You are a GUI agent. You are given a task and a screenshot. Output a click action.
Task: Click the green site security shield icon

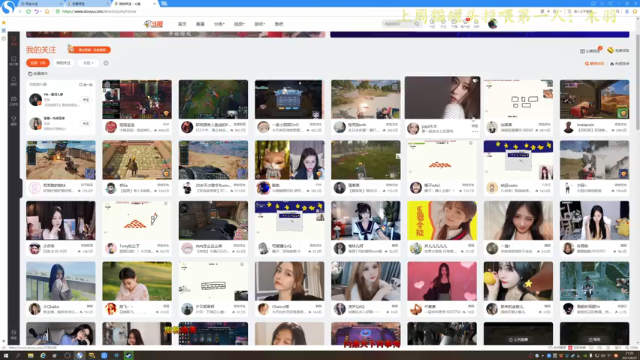coord(58,11)
